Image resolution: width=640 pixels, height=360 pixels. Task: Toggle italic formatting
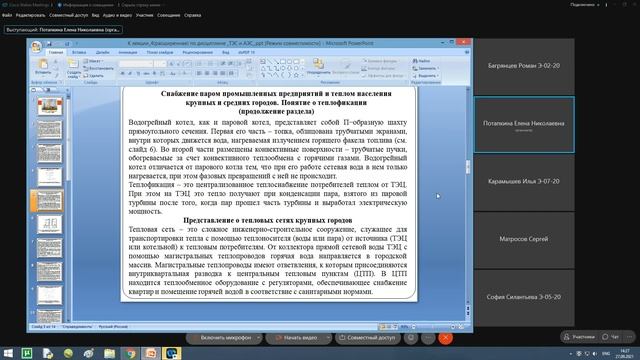[130, 73]
